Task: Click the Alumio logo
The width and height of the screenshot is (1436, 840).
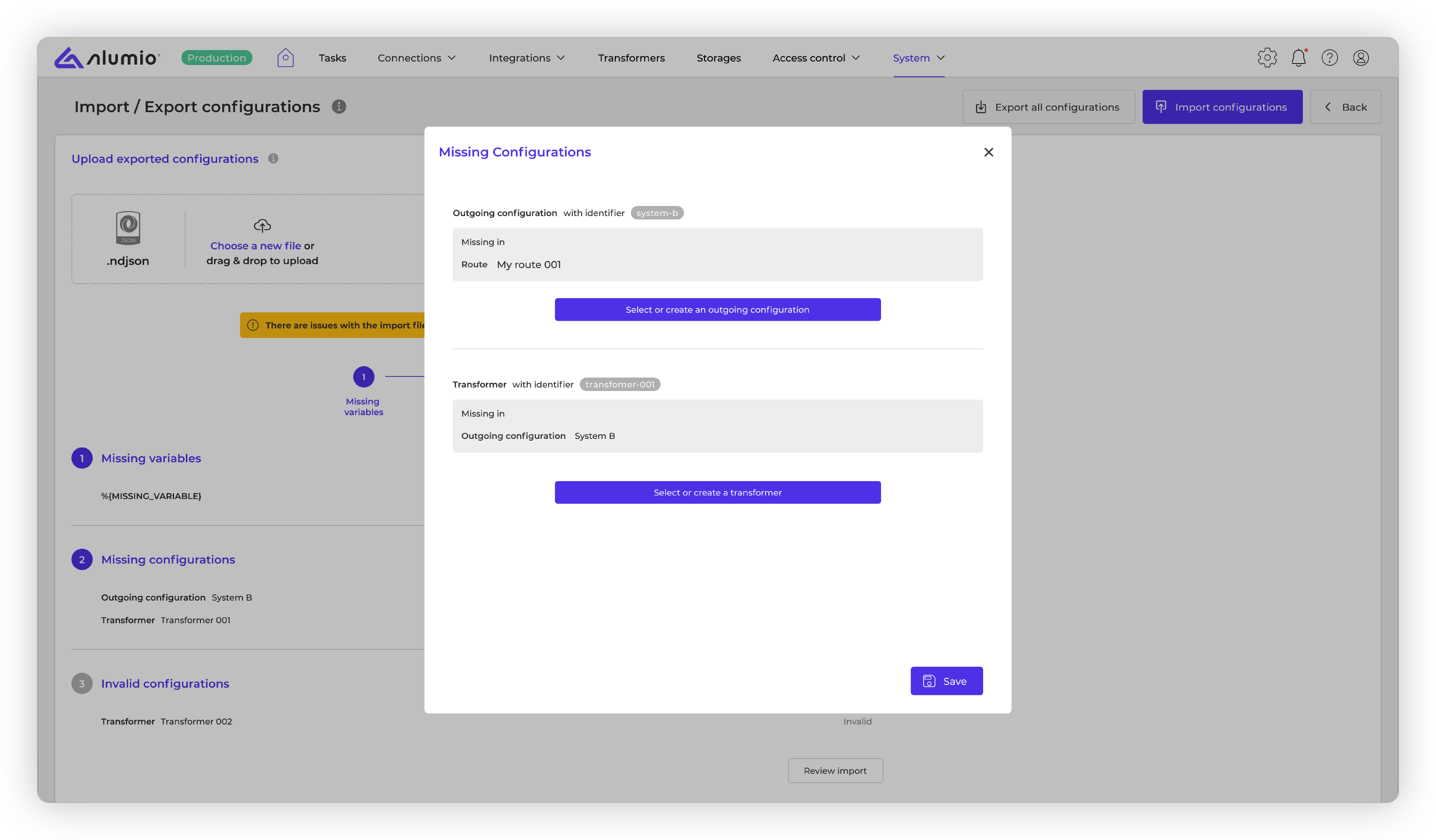Action: click(107, 58)
